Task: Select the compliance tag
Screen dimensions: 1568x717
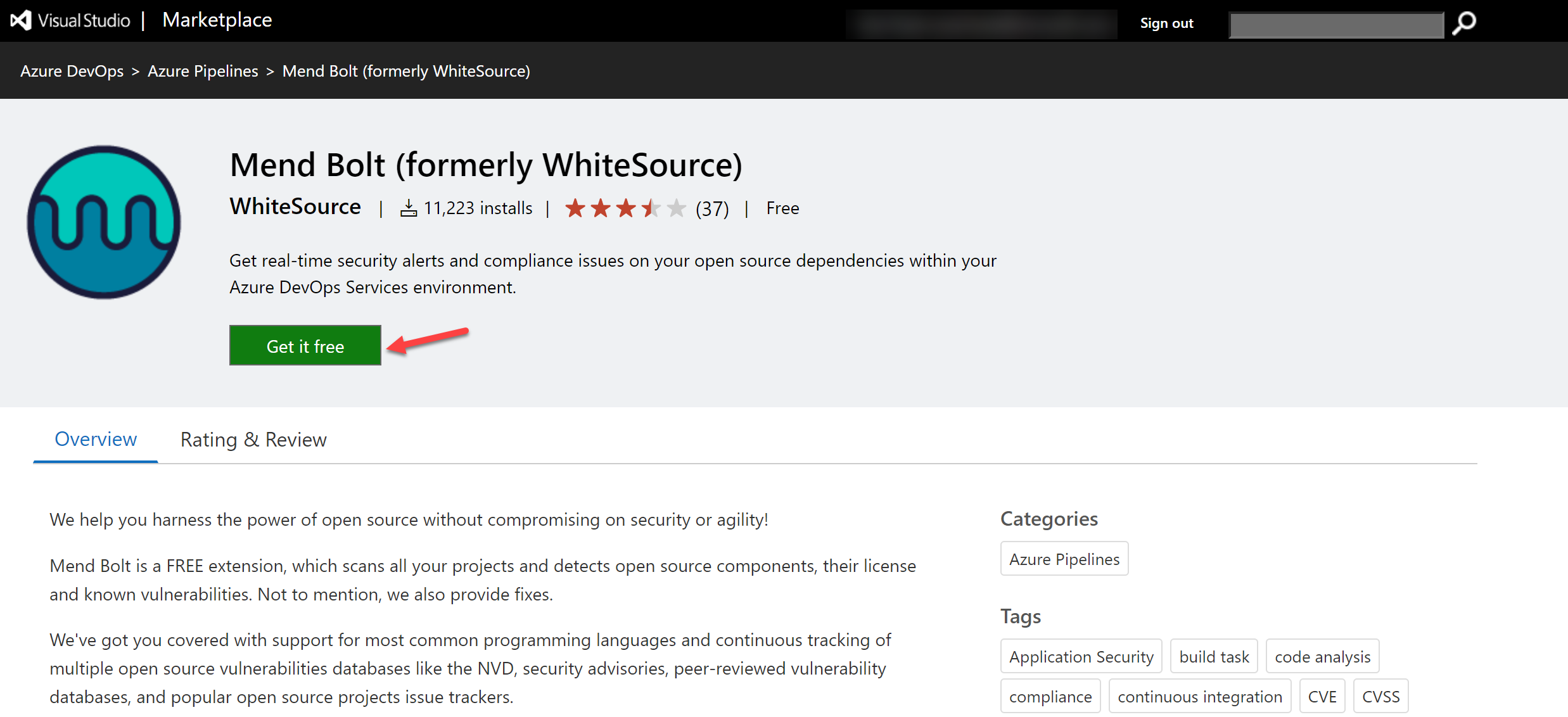Action: point(1050,696)
